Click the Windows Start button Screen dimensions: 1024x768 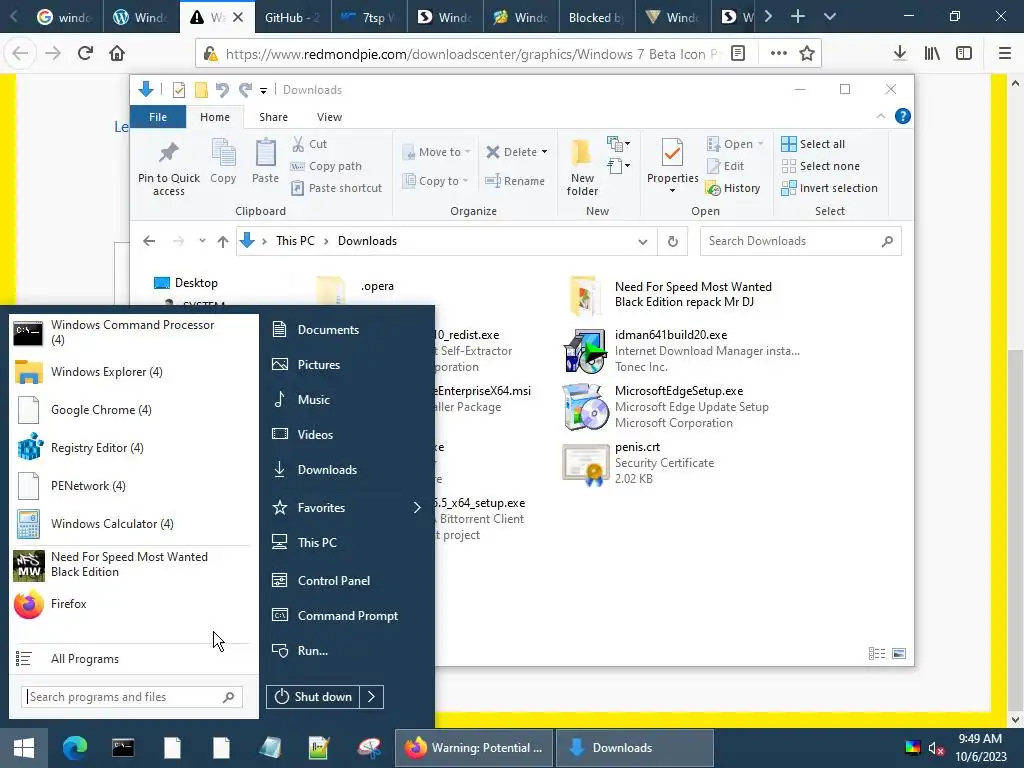tap(24, 748)
